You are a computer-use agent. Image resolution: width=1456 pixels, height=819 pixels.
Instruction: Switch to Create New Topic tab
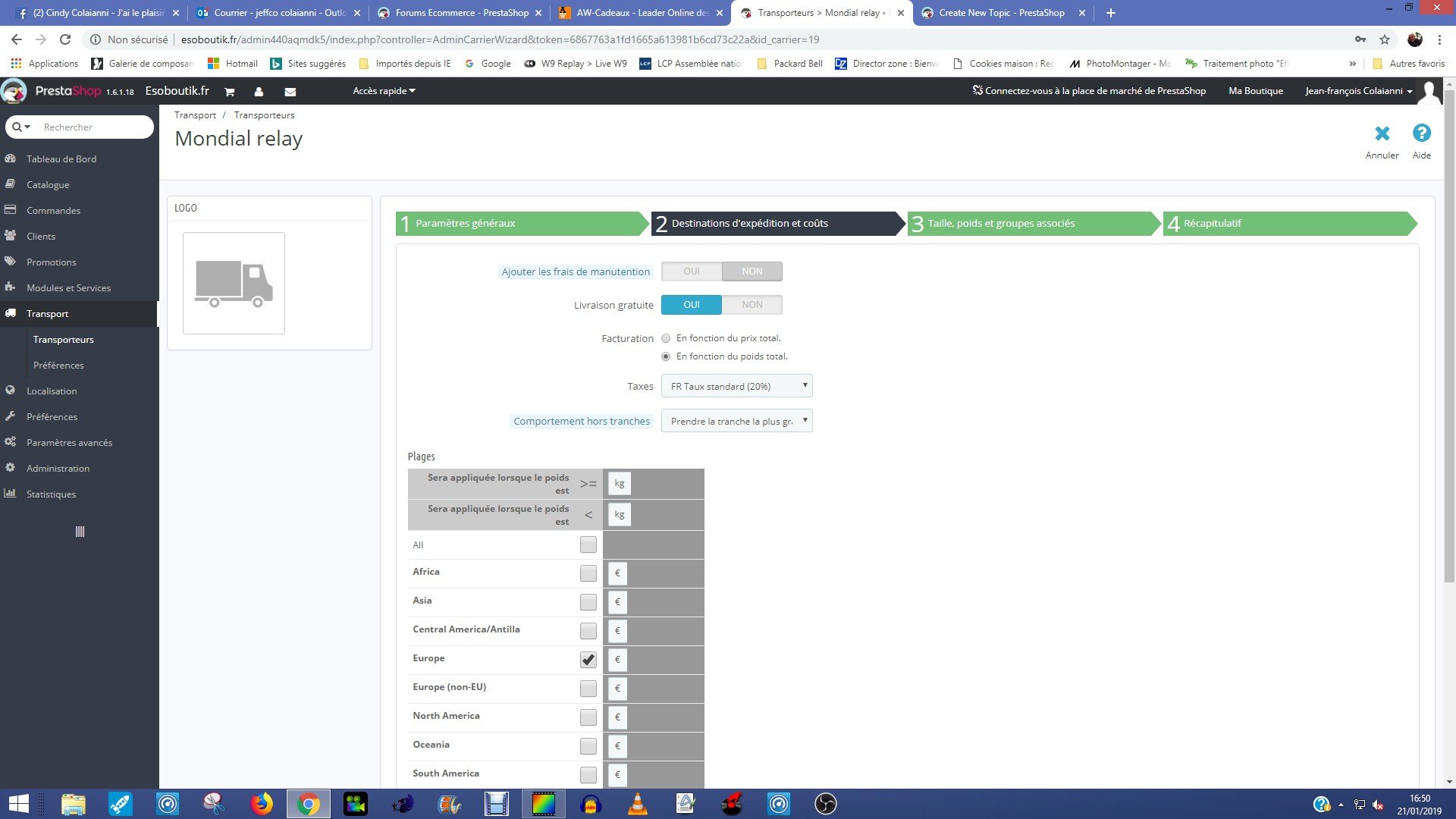(1001, 13)
